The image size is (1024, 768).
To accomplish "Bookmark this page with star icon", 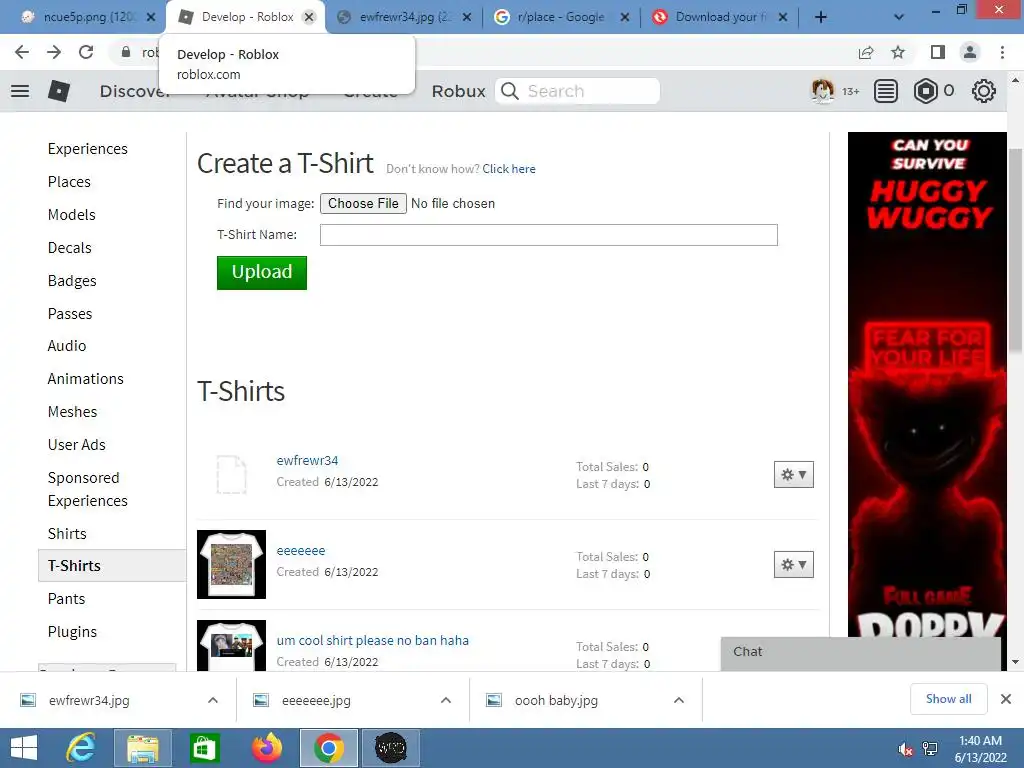I will [898, 52].
